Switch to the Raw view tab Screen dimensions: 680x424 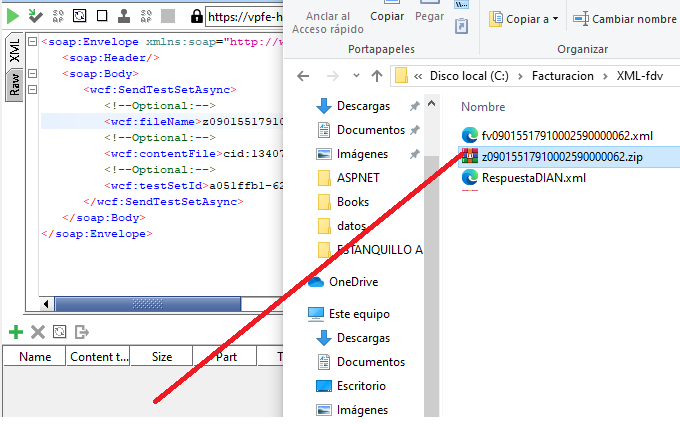click(15, 86)
